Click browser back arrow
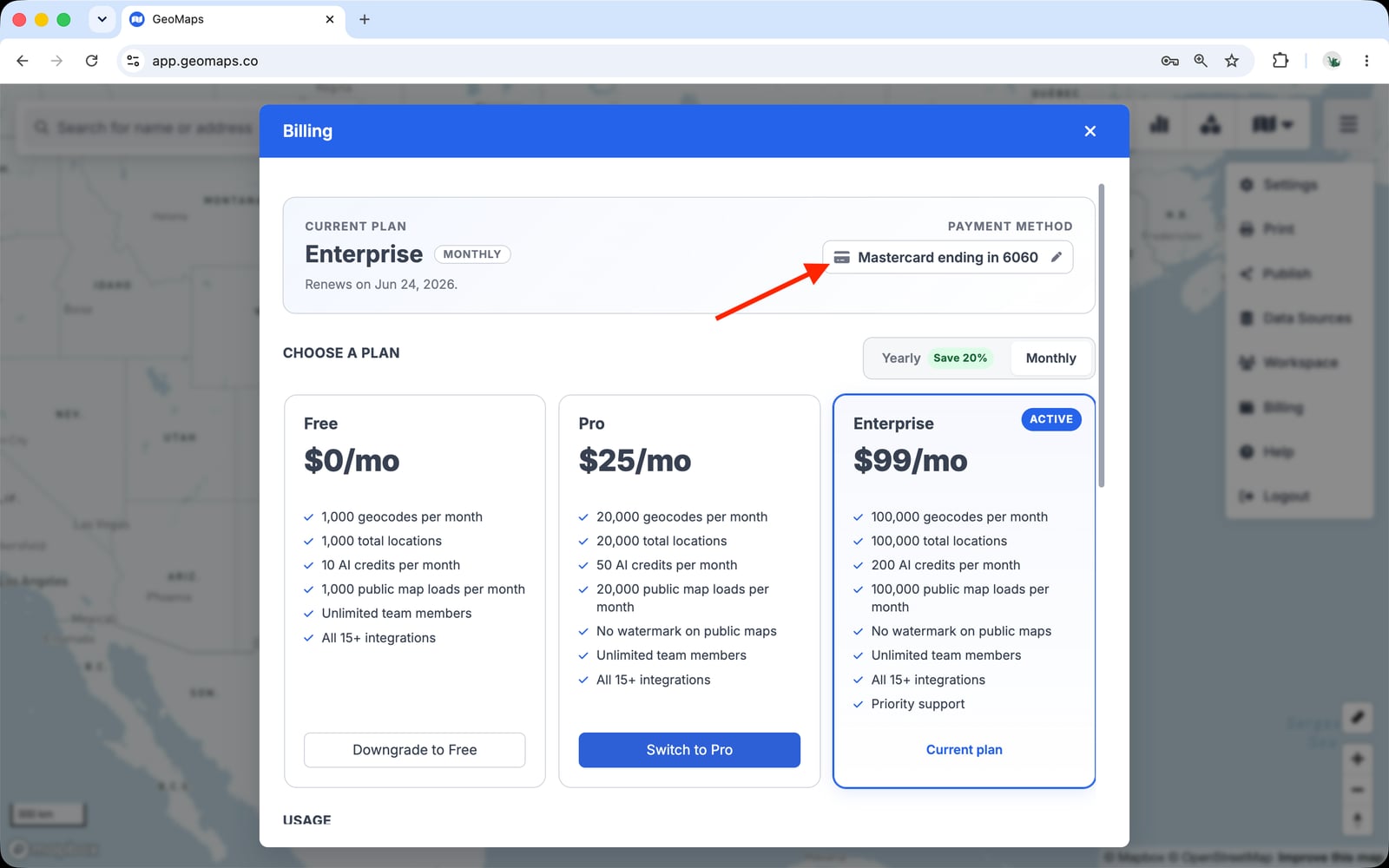This screenshot has width=1389, height=868. point(23,61)
